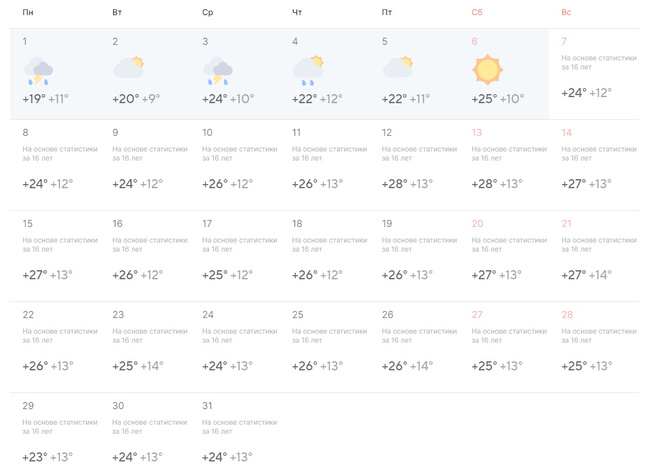656x474 pixels.
Task: Click the thunderstorm icon on day 3
Action: (218, 71)
